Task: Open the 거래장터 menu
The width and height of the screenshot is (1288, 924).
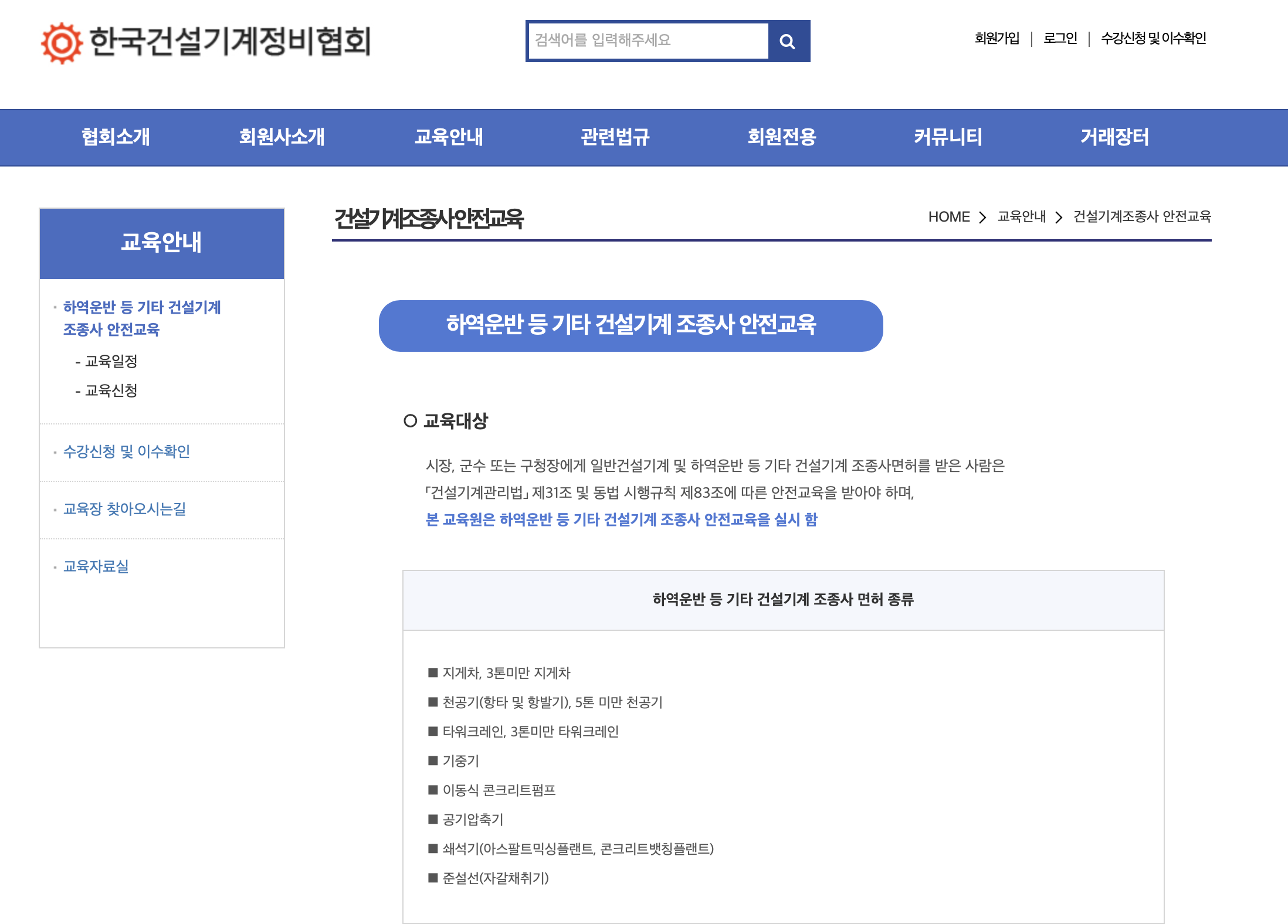Action: [1114, 137]
